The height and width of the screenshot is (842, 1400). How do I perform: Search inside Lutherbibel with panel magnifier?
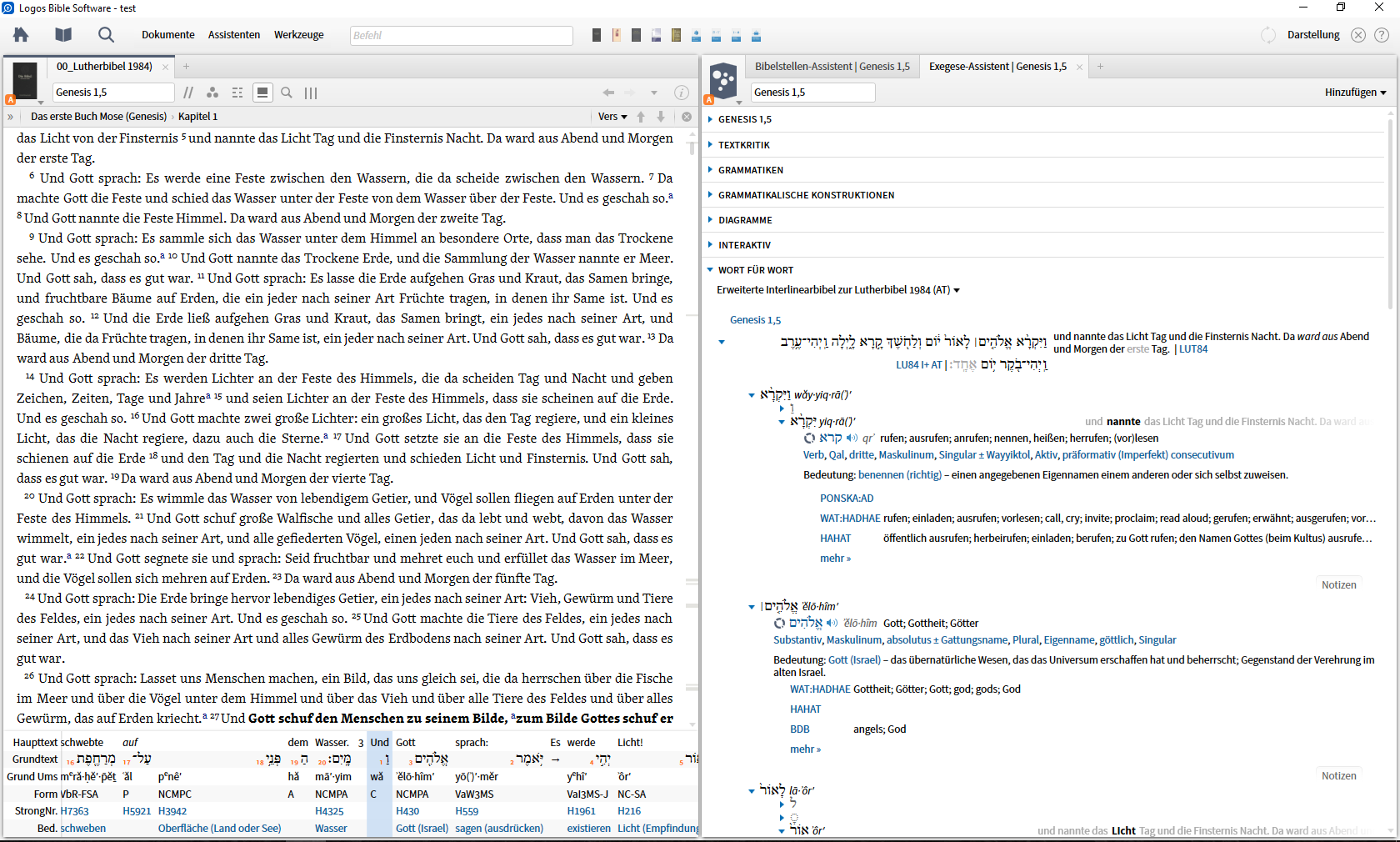[287, 93]
